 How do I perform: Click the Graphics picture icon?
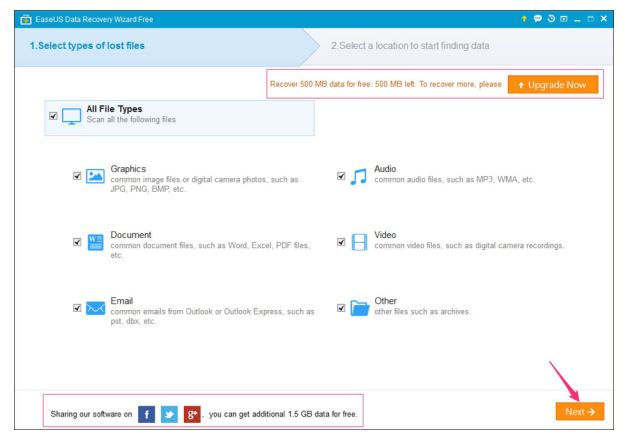coord(95,176)
